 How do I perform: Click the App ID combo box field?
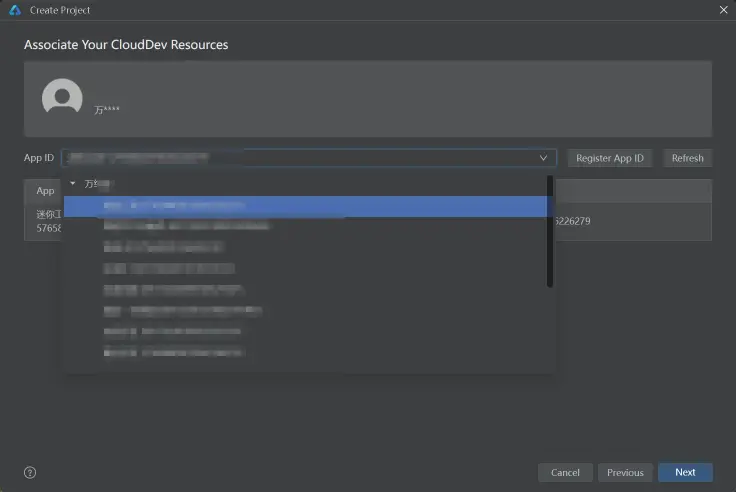pyautogui.click(x=300, y=158)
